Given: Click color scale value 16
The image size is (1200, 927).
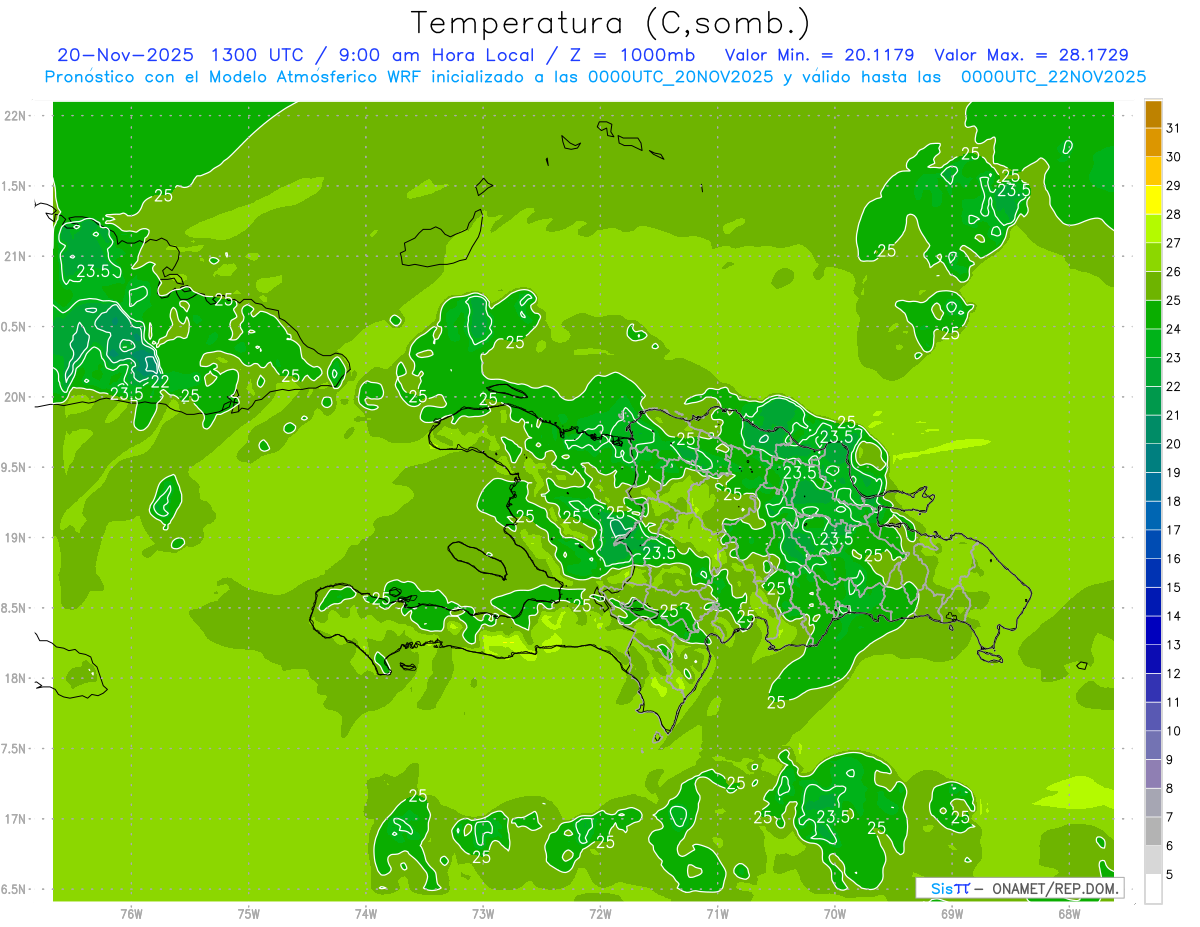Looking at the screenshot, I should [1173, 559].
